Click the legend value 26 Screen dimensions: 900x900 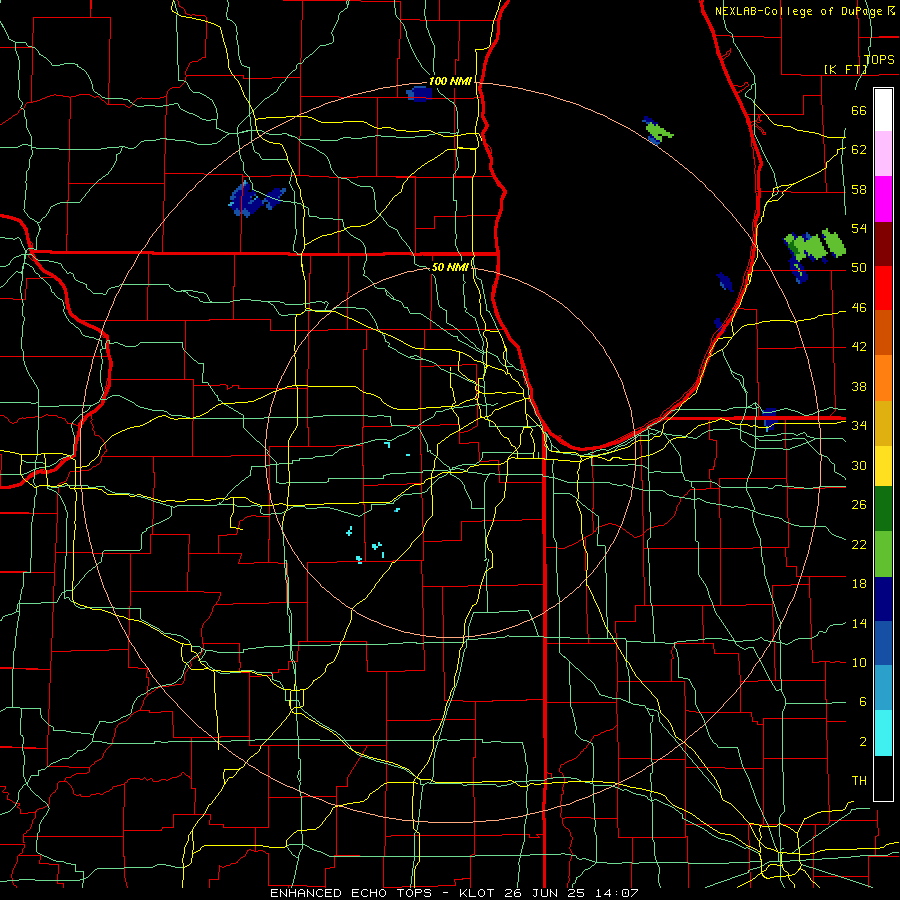point(859,505)
